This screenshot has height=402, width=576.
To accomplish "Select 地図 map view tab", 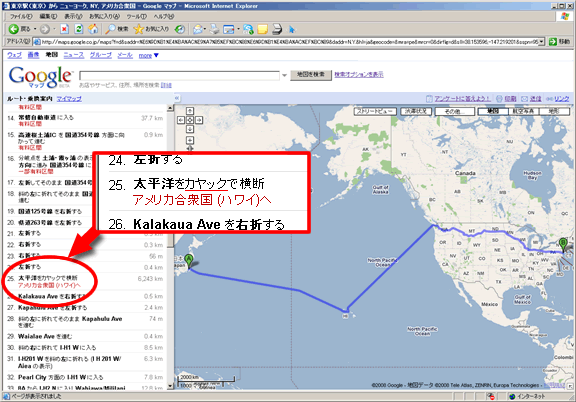I will coord(493,111).
